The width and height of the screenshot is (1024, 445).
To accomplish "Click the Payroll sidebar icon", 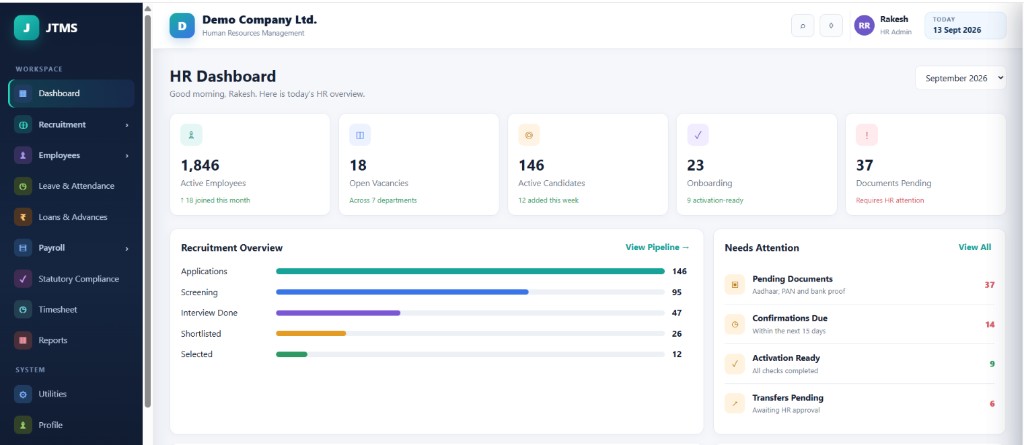I will [x=23, y=248].
